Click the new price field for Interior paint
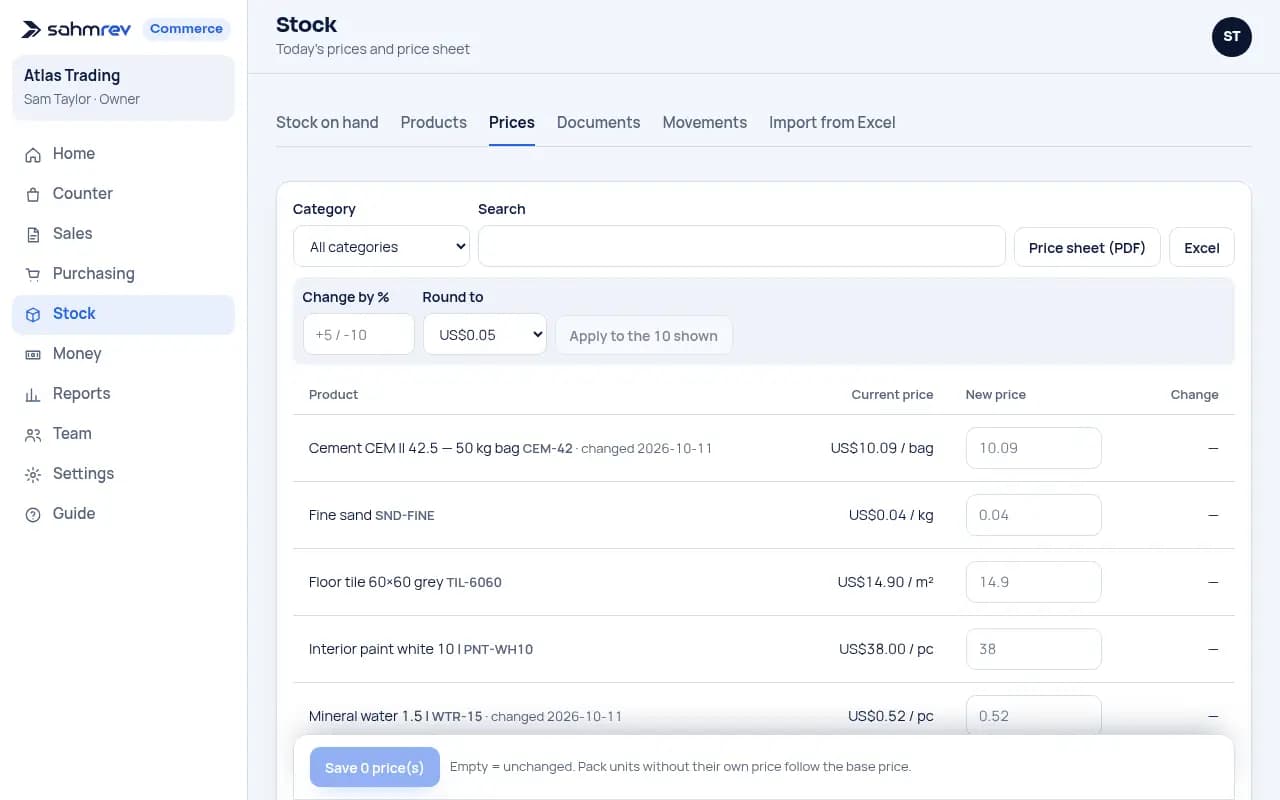1280x800 pixels. coord(1034,649)
